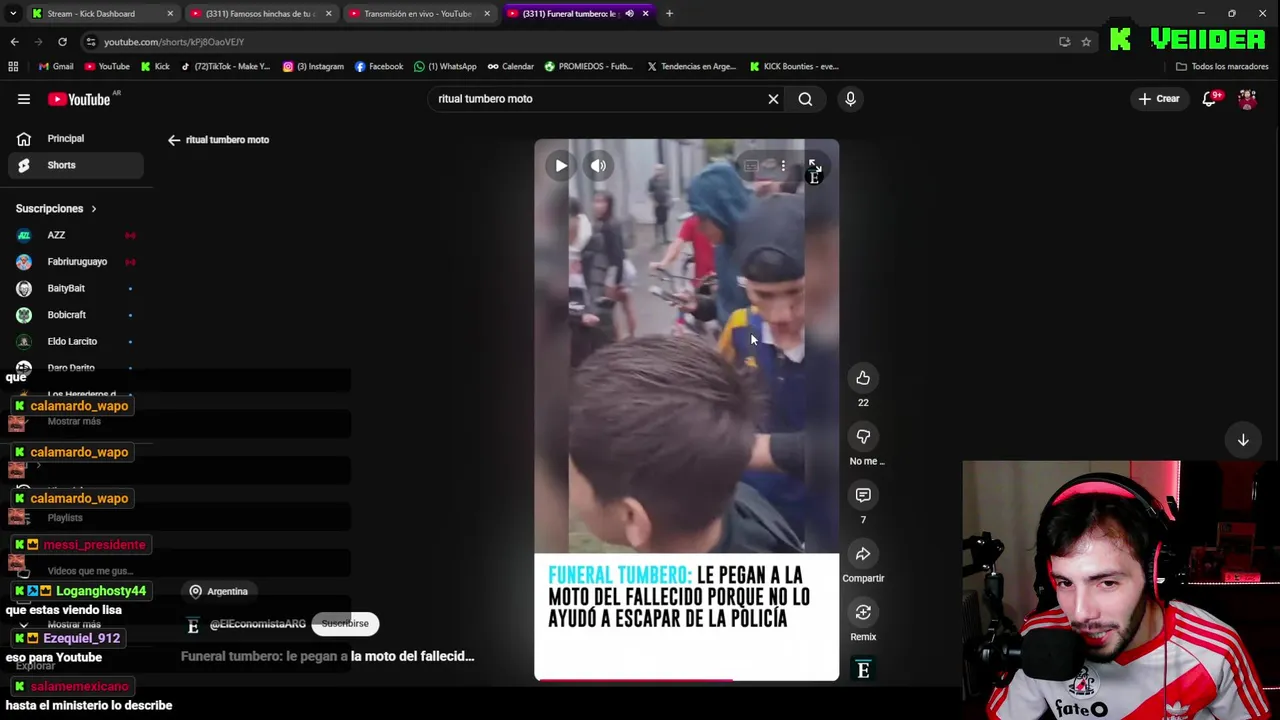Select Principal in the sidebar
Screen dimensions: 1280x720
(75, 138)
